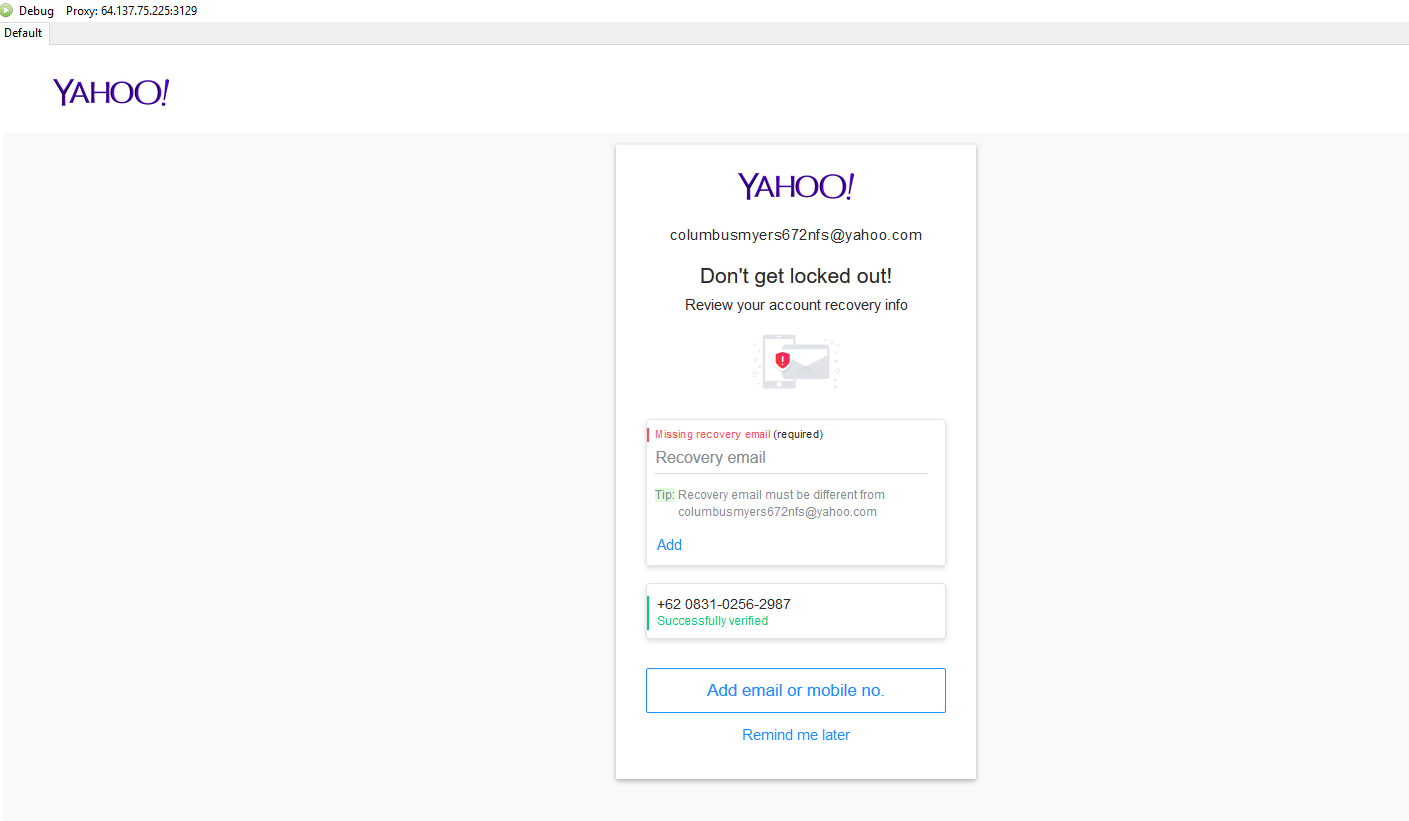This screenshot has width=1409, height=821.
Task: Click the account email below the card logo
Action: (796, 235)
